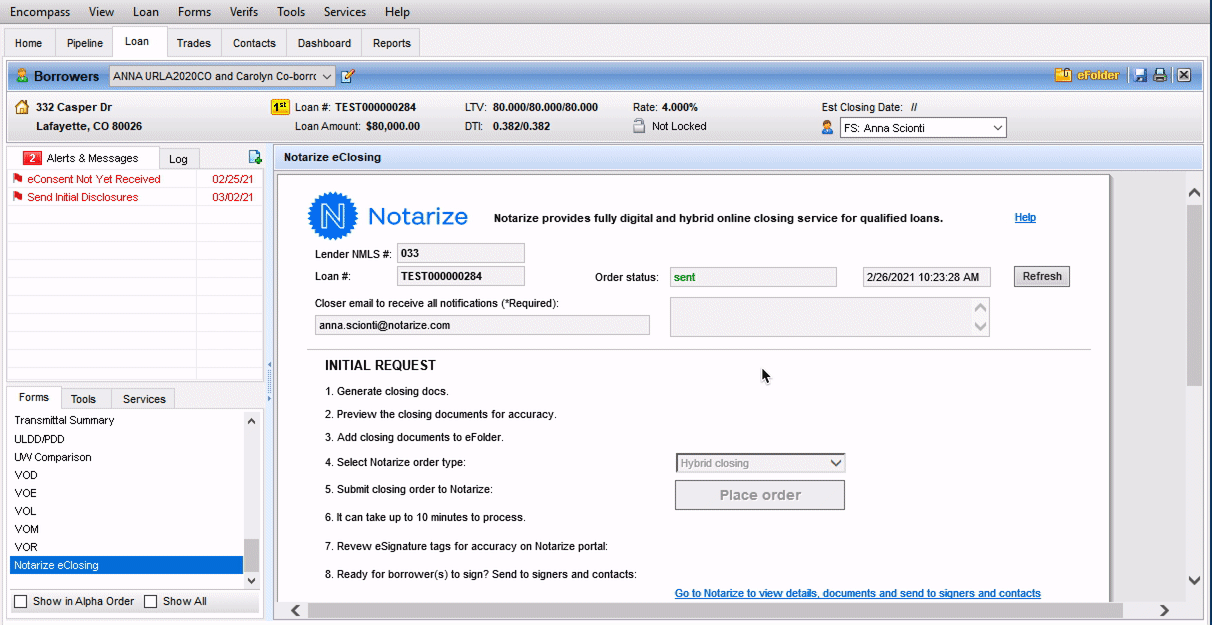The width and height of the screenshot is (1212, 625).
Task: Save the loan with the disk icon
Action: pos(1139,75)
